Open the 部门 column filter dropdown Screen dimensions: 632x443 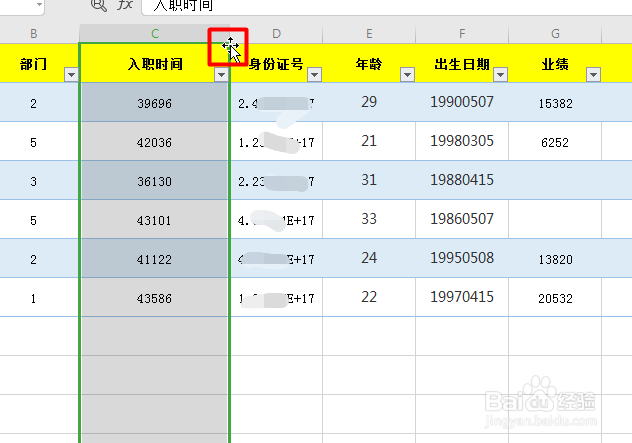tap(71, 75)
